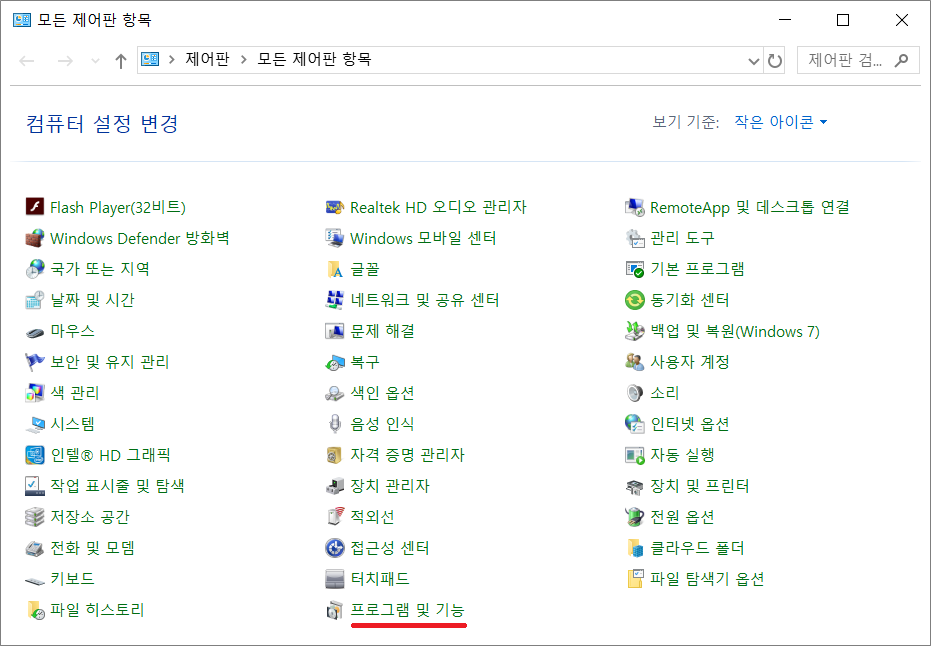Click the 파일 히스토리 folder icon
Screen dimensions: 931x646
click(35, 610)
